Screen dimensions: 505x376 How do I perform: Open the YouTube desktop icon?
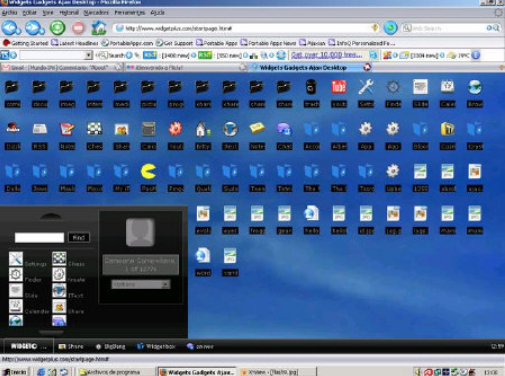tap(339, 87)
